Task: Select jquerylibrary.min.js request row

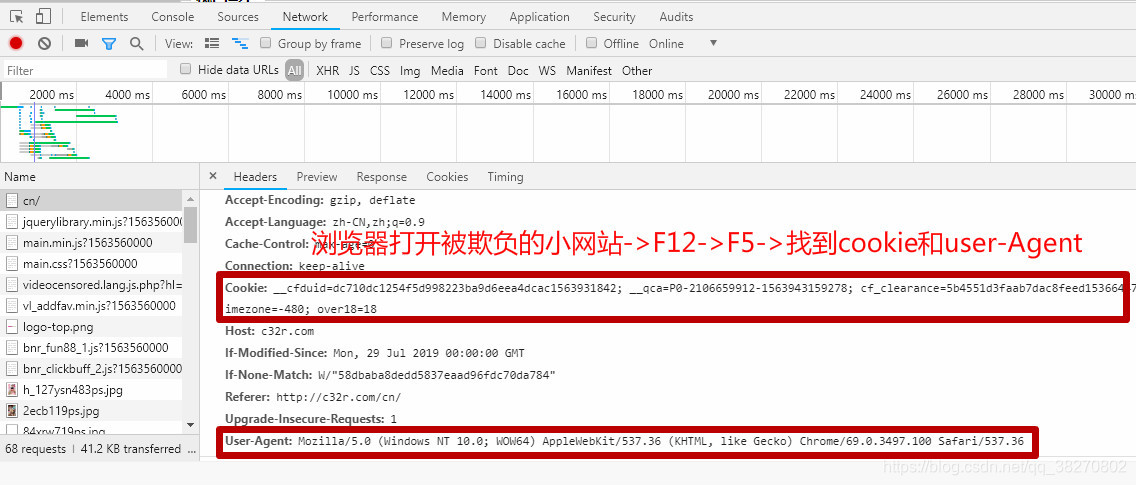Action: [92, 222]
